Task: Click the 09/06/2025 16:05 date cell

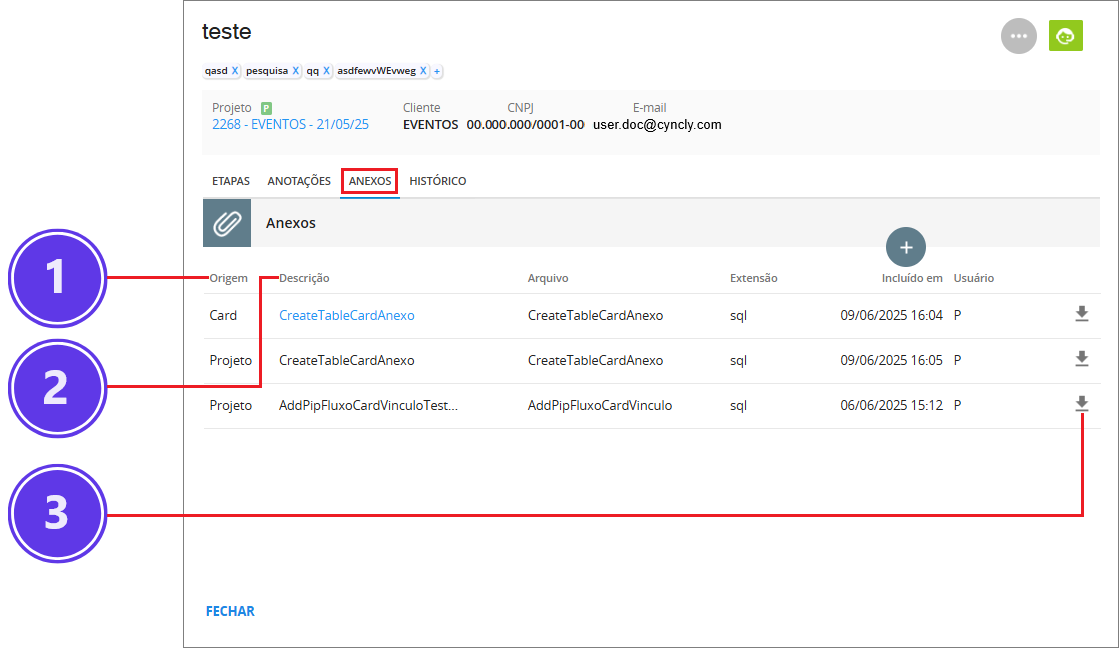Action: [891, 360]
